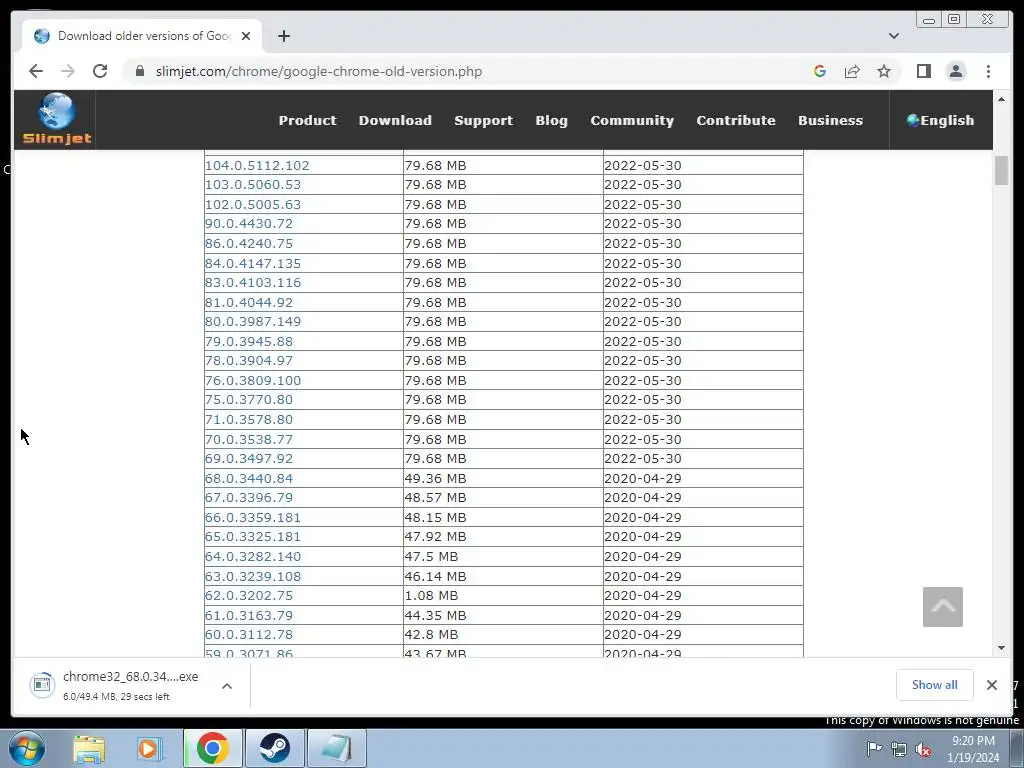Screen dimensions: 1024x768
Task: Bookmark this page with the star icon
Action: pyautogui.click(x=884, y=71)
